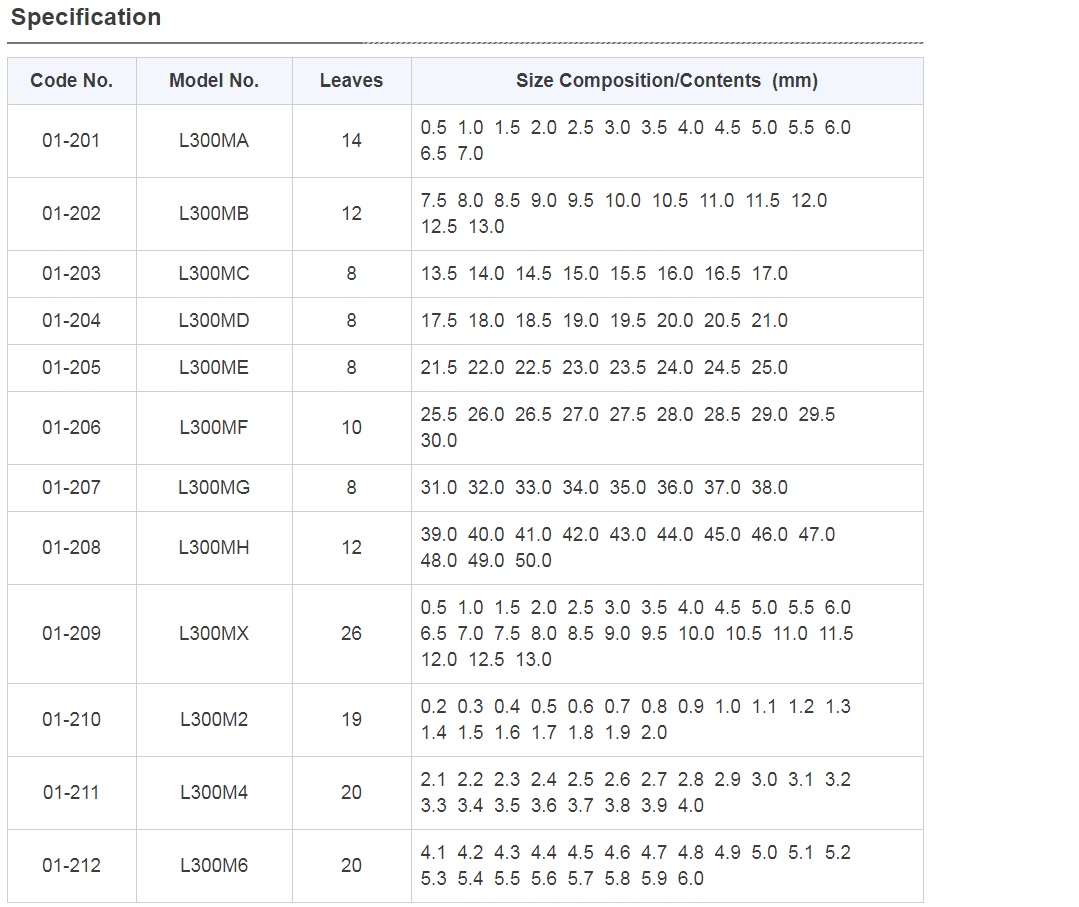
Task: Click code number 01-207
Action: point(71,488)
